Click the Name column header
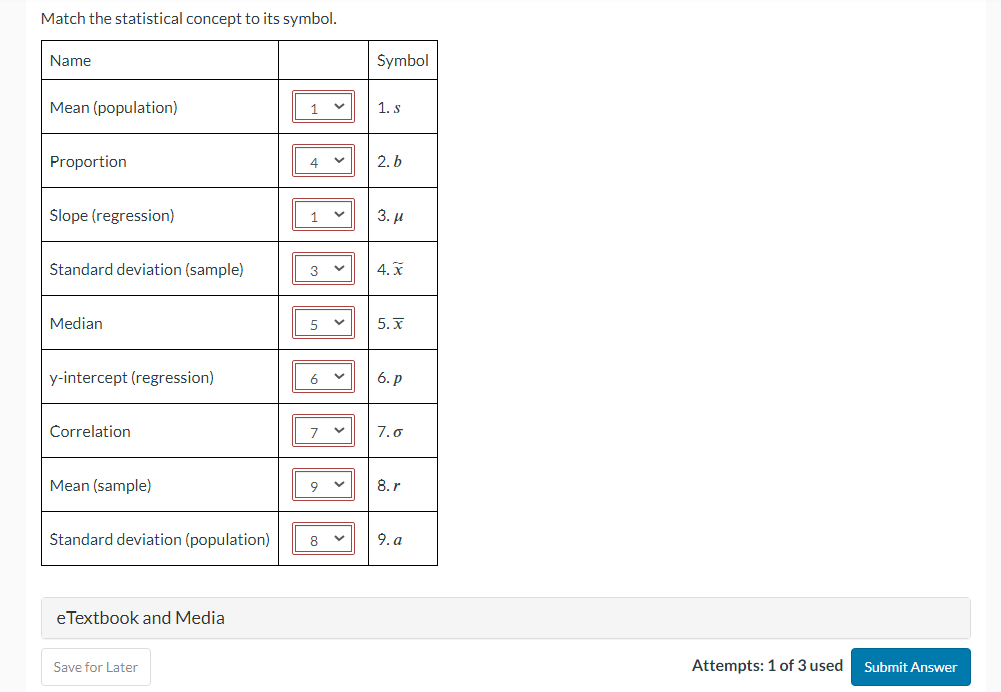 [70, 60]
